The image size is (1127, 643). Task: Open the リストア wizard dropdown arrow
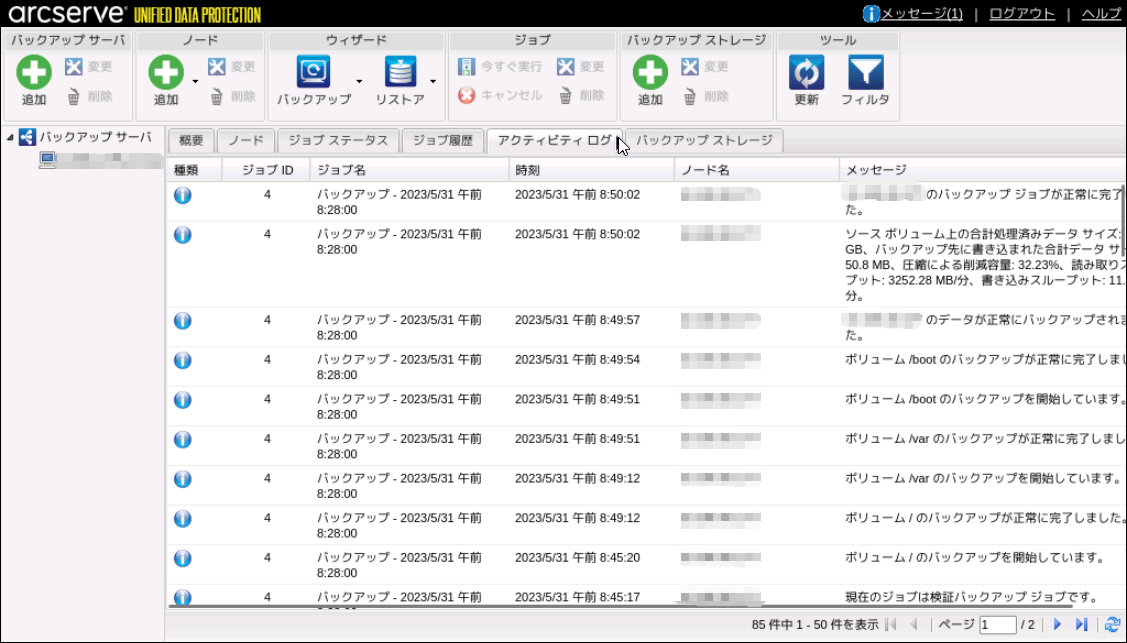point(433,81)
